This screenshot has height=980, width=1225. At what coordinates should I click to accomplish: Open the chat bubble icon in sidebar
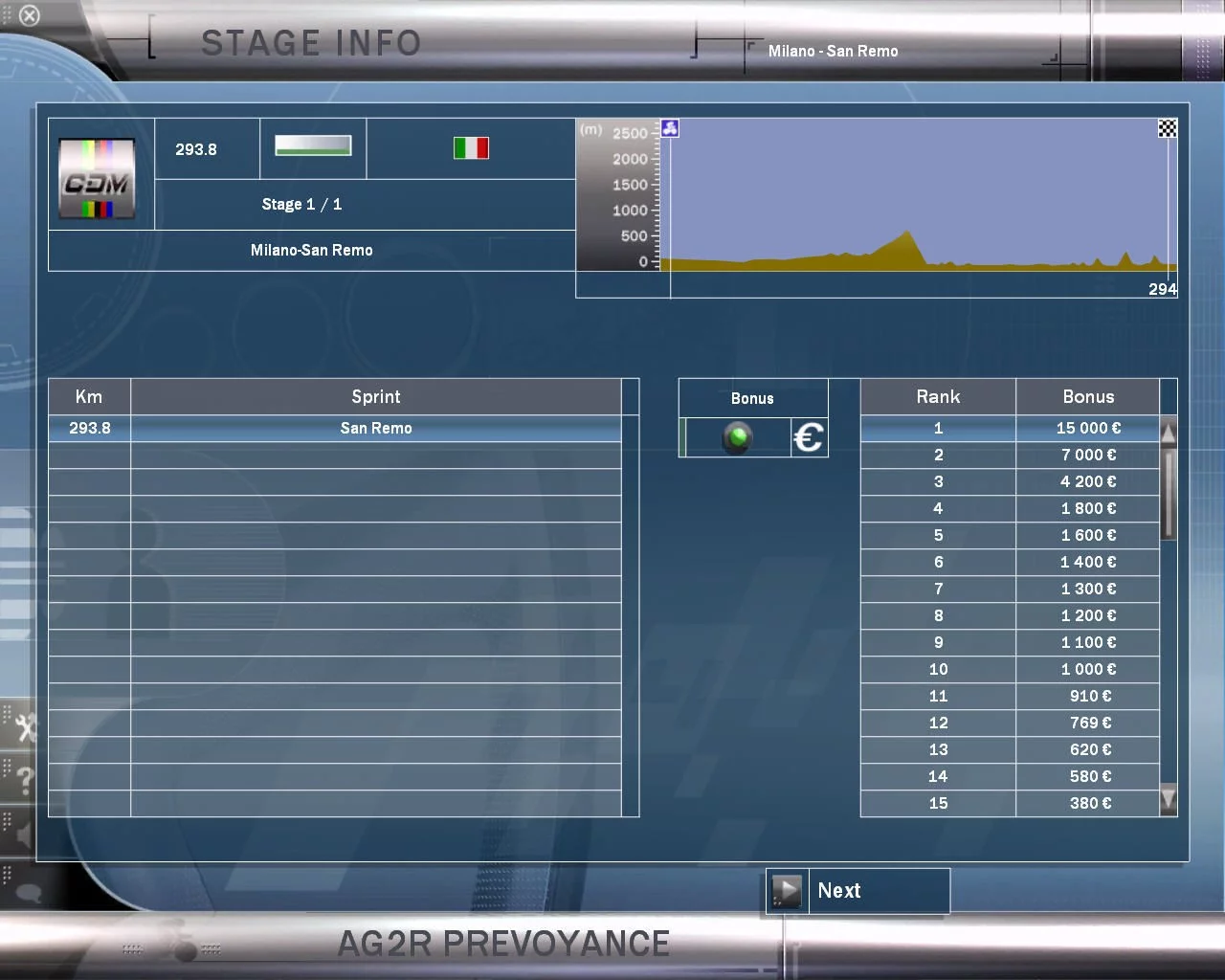[28, 894]
